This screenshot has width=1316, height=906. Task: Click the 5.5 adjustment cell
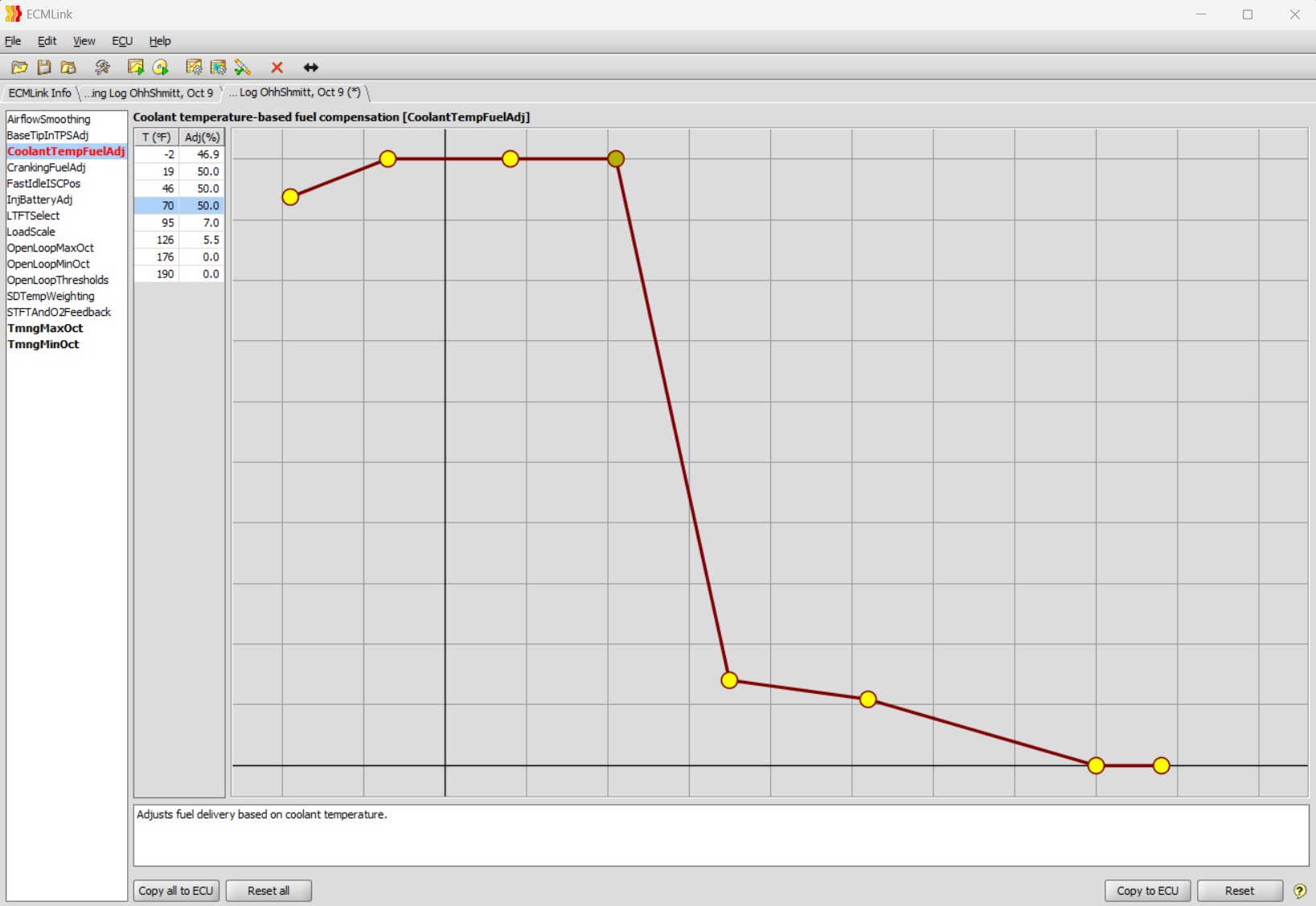pos(202,240)
